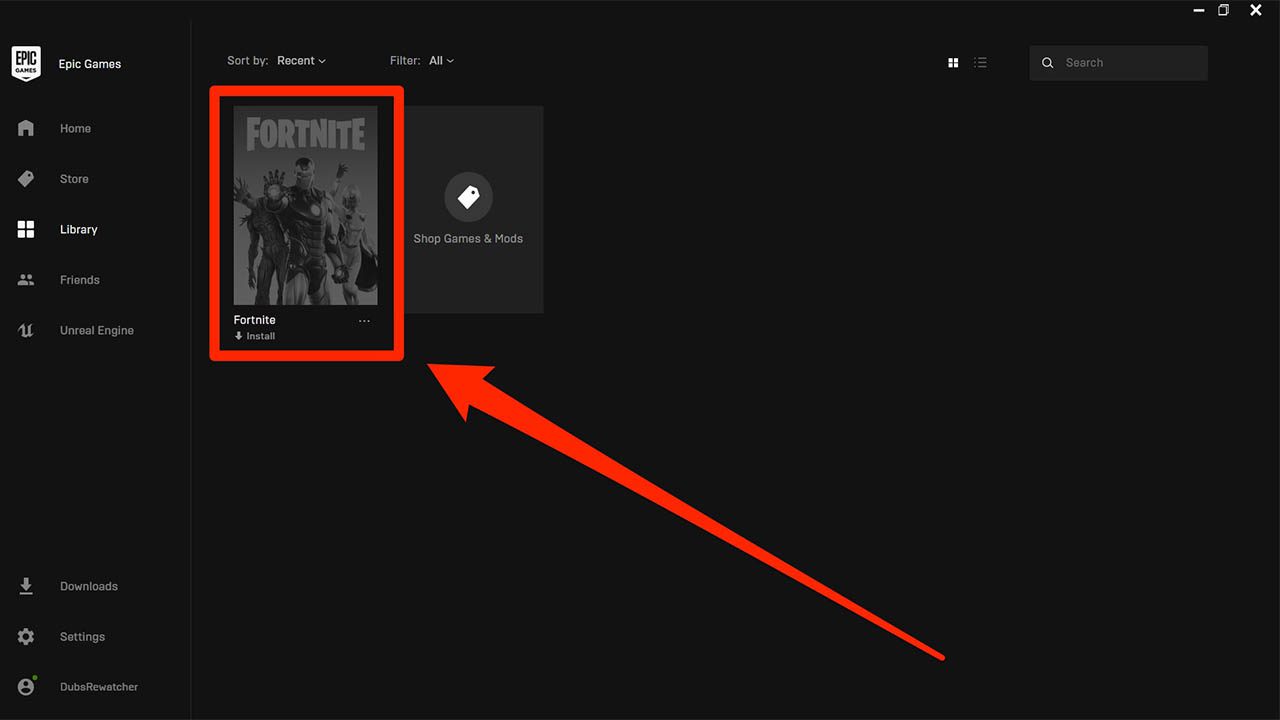Open the Friends menu item
Image resolution: width=1280 pixels, height=720 pixels.
pyautogui.click(x=79, y=280)
